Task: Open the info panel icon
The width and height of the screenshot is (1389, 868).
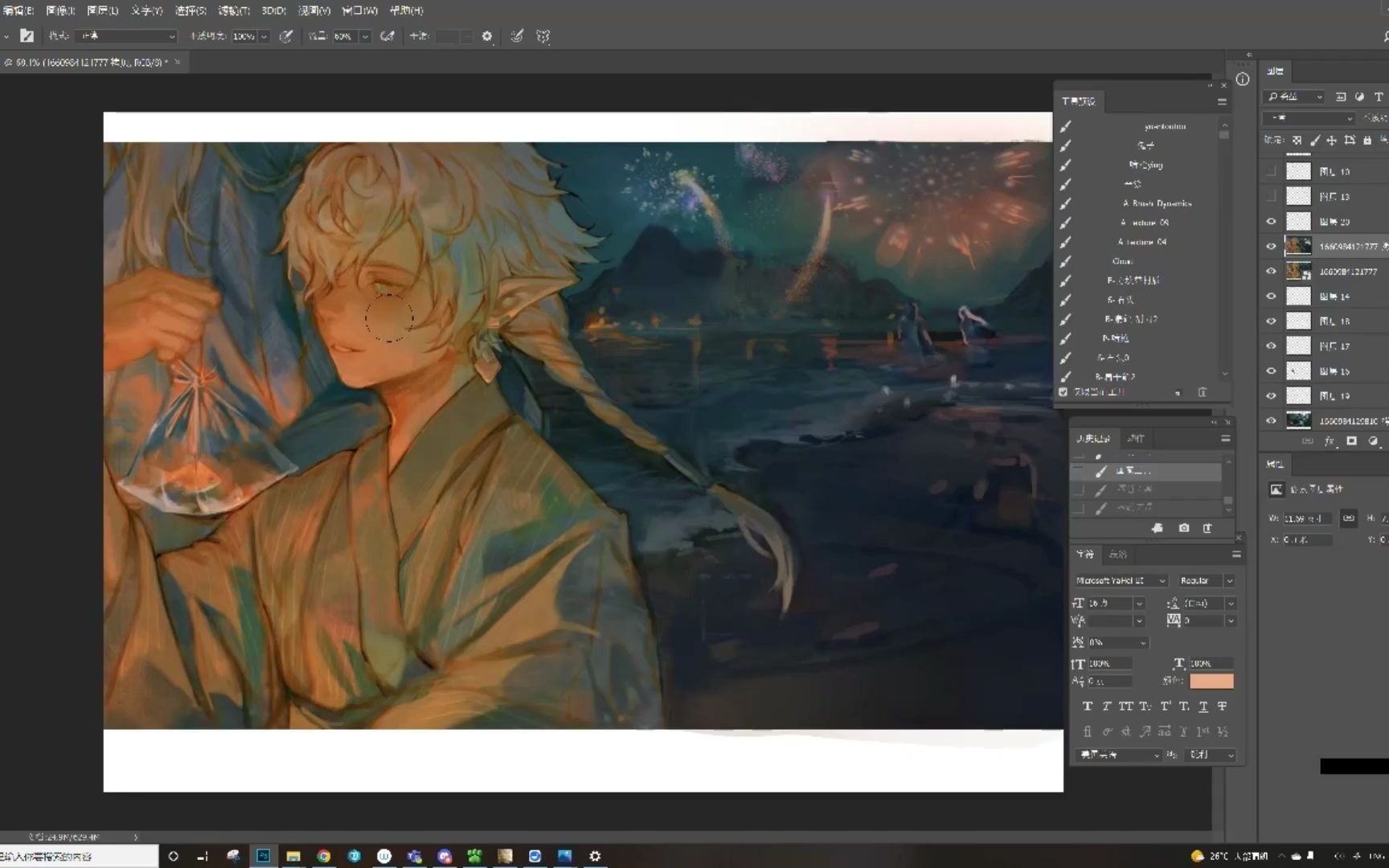Action: click(x=1243, y=79)
